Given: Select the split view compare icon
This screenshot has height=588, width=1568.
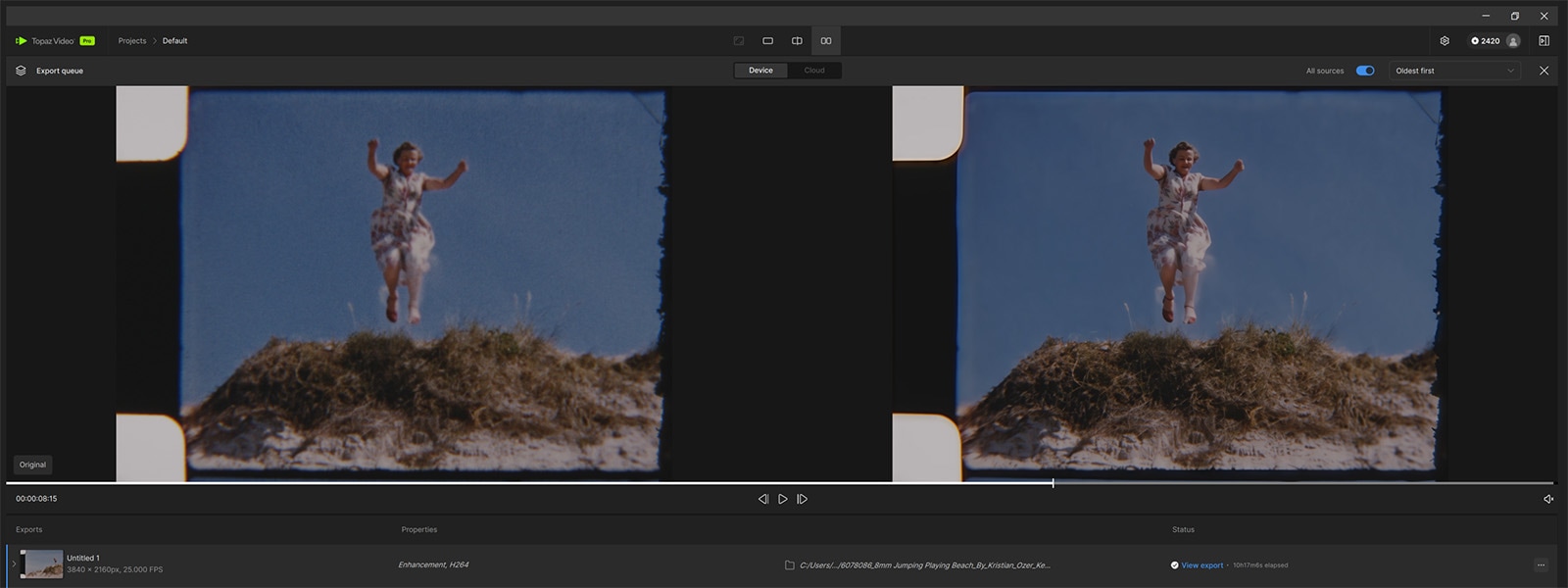Looking at the screenshot, I should [x=797, y=41].
